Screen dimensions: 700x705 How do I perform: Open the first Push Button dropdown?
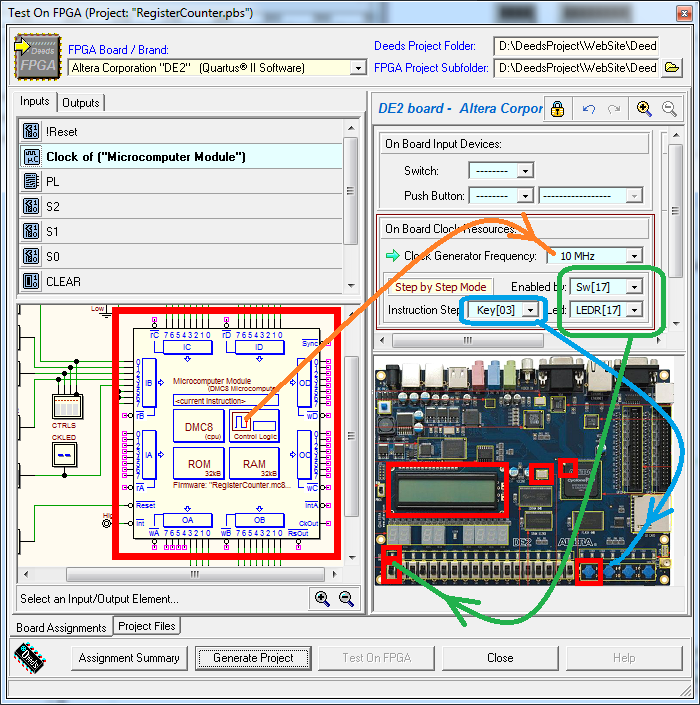point(525,196)
